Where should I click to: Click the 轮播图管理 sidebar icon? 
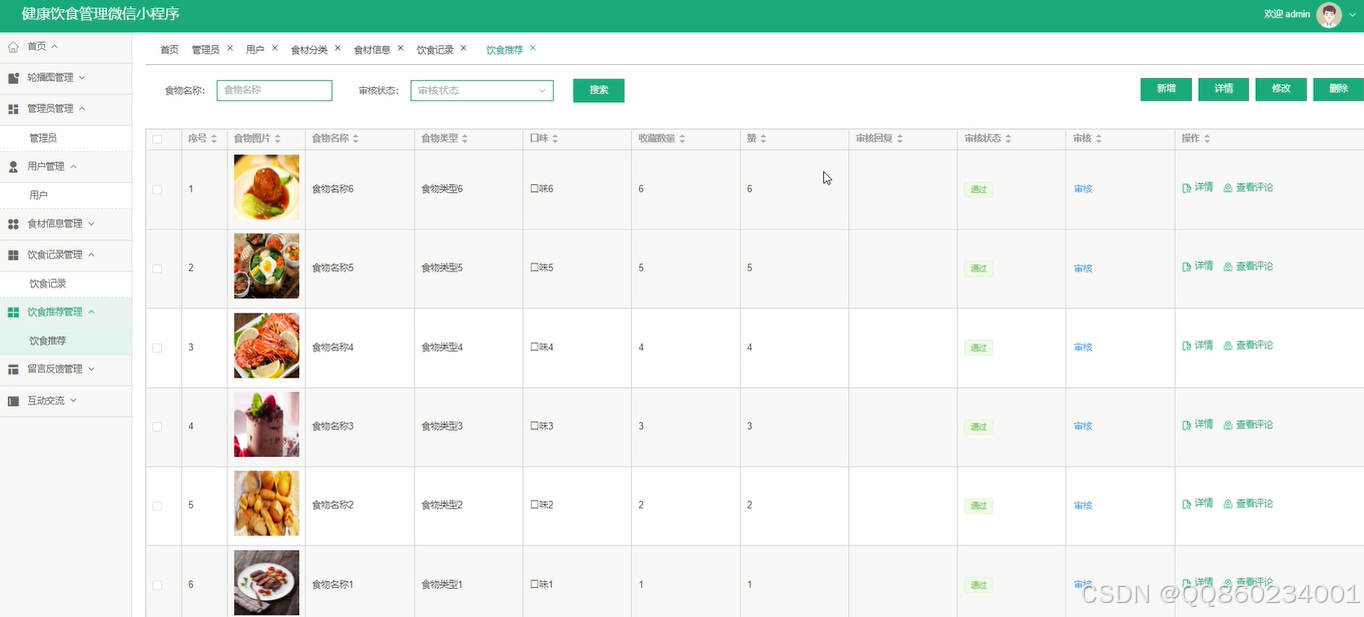pyautogui.click(x=13, y=78)
